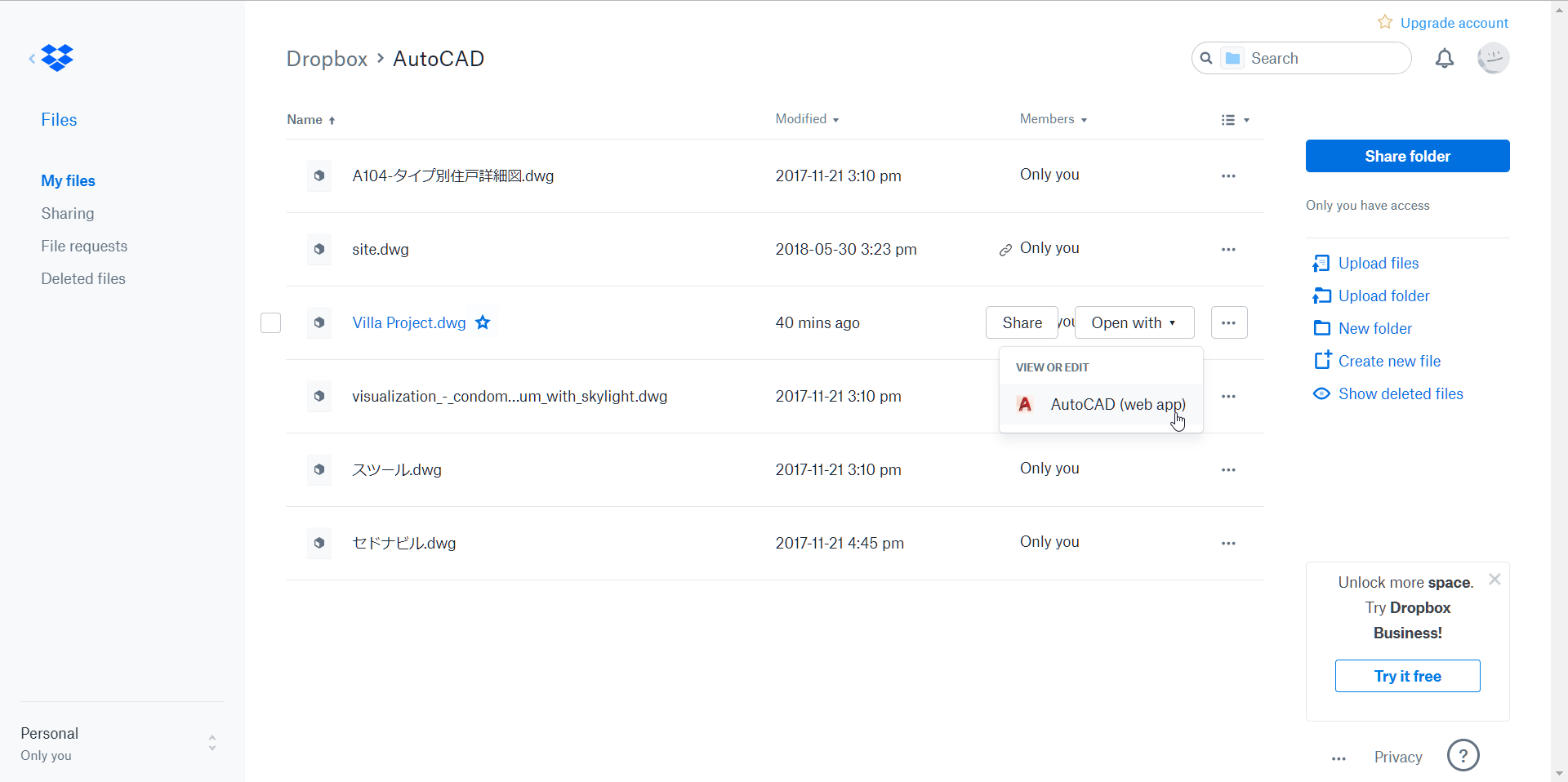Image resolution: width=1568 pixels, height=782 pixels.
Task: Open footer more options ellipsis
Action: click(1339, 758)
